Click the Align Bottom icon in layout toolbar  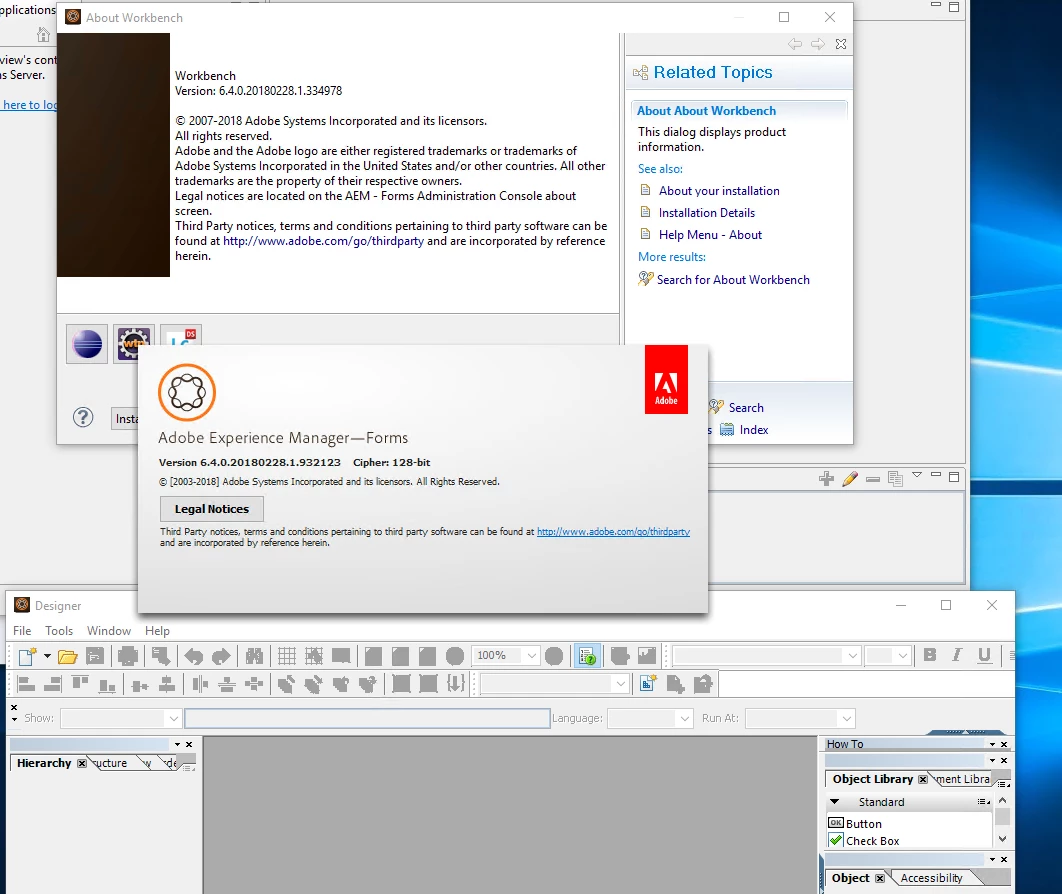pyautogui.click(x=107, y=684)
